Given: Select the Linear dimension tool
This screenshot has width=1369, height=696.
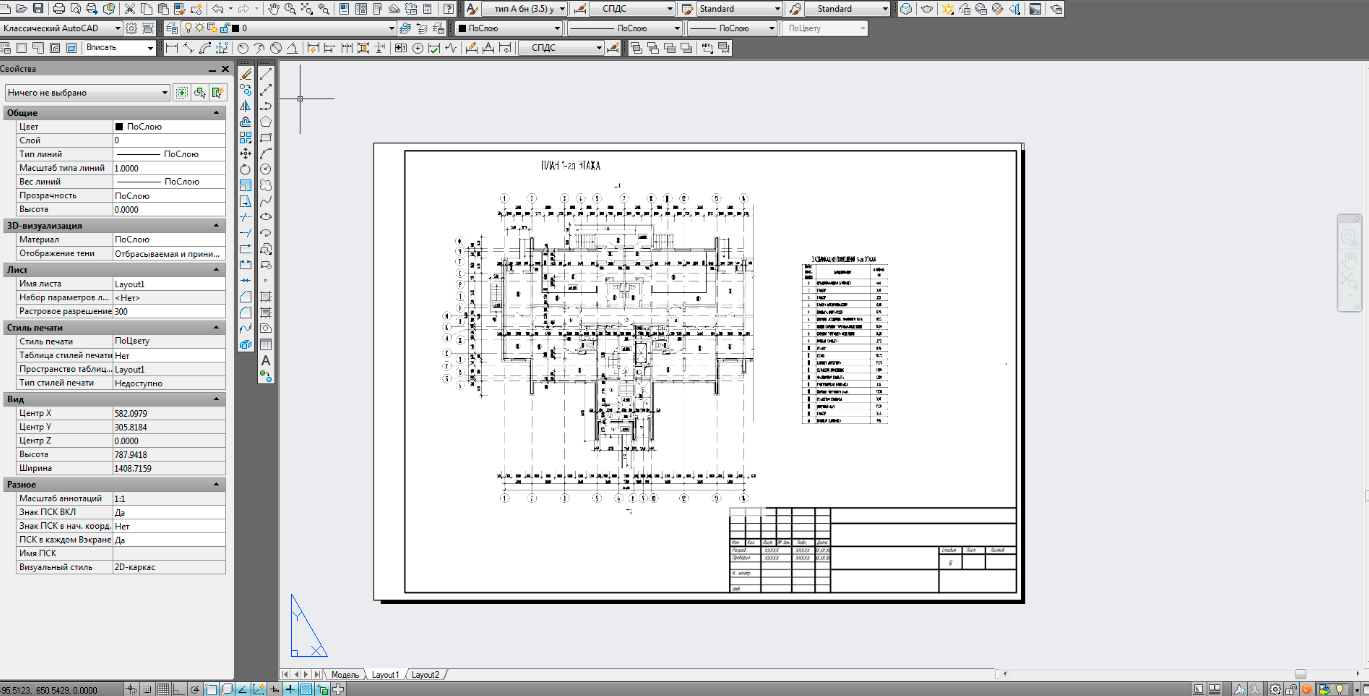Looking at the screenshot, I should point(172,47).
